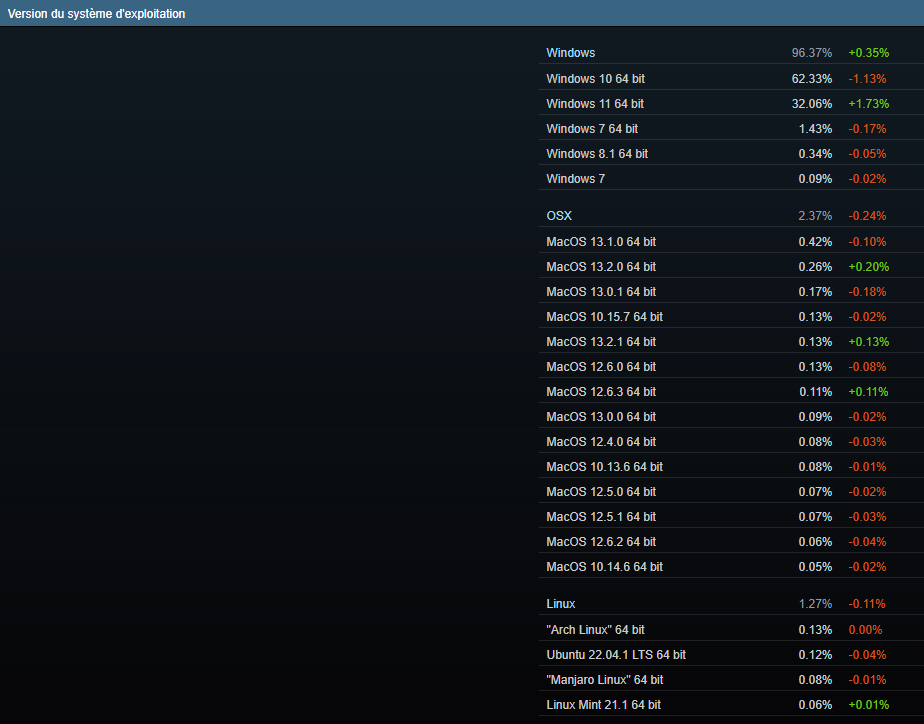Image resolution: width=924 pixels, height=724 pixels.
Task: Click the -1.13% change value
Action: (867, 79)
